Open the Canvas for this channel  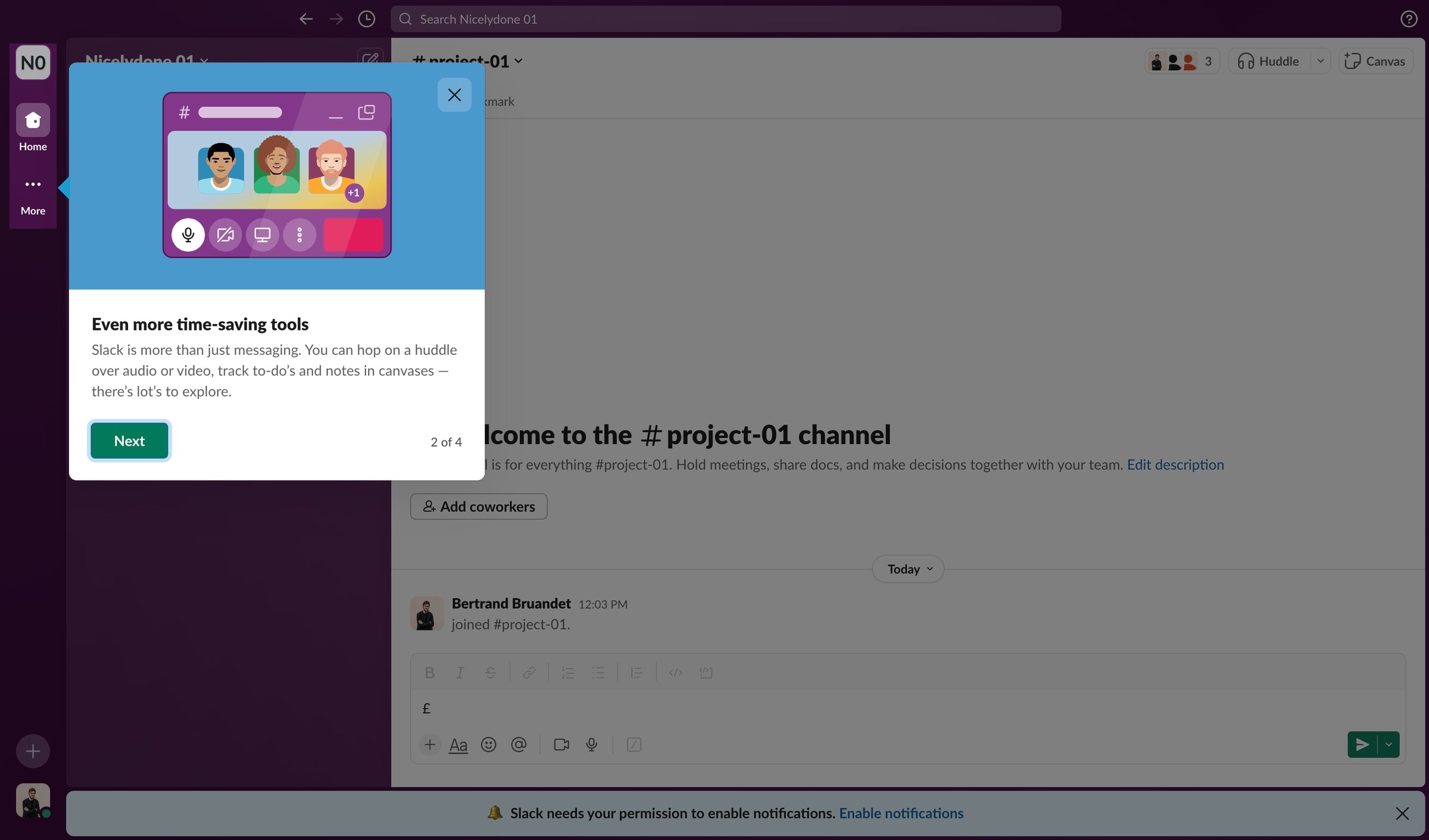point(1375,61)
